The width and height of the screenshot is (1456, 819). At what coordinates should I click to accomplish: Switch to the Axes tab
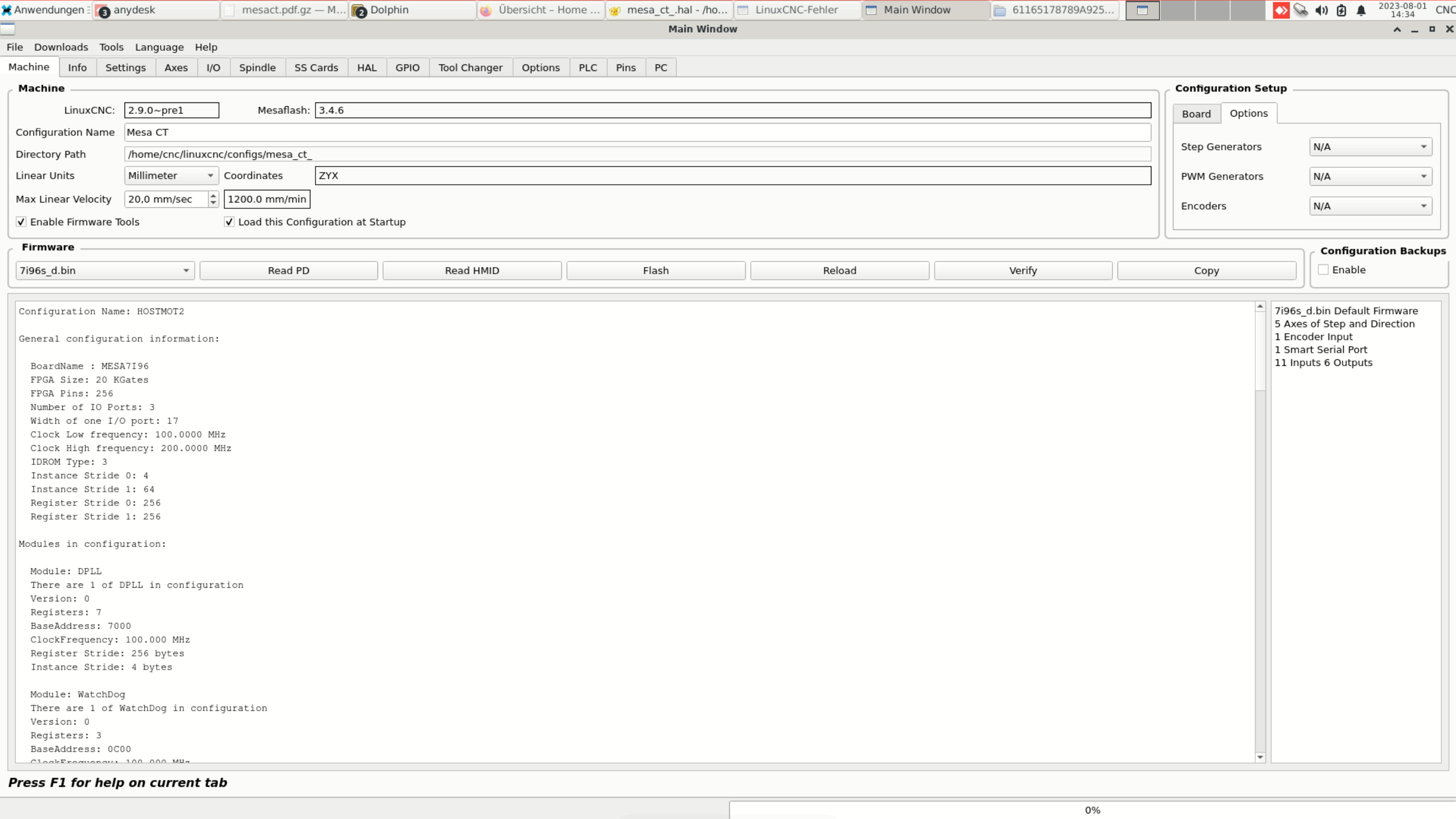click(x=176, y=68)
